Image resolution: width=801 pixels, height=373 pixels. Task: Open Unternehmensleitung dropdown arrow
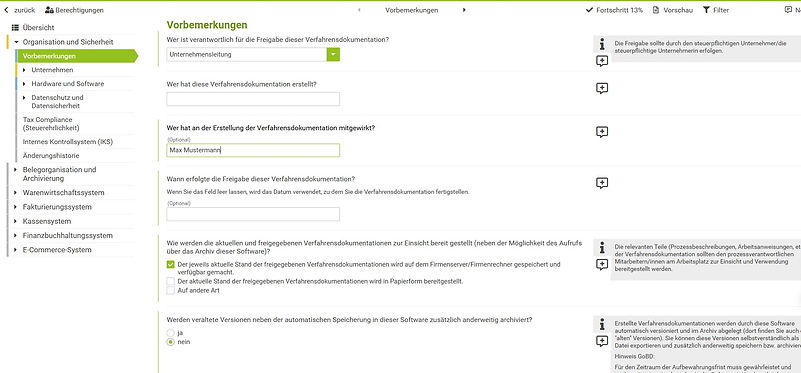tap(333, 54)
